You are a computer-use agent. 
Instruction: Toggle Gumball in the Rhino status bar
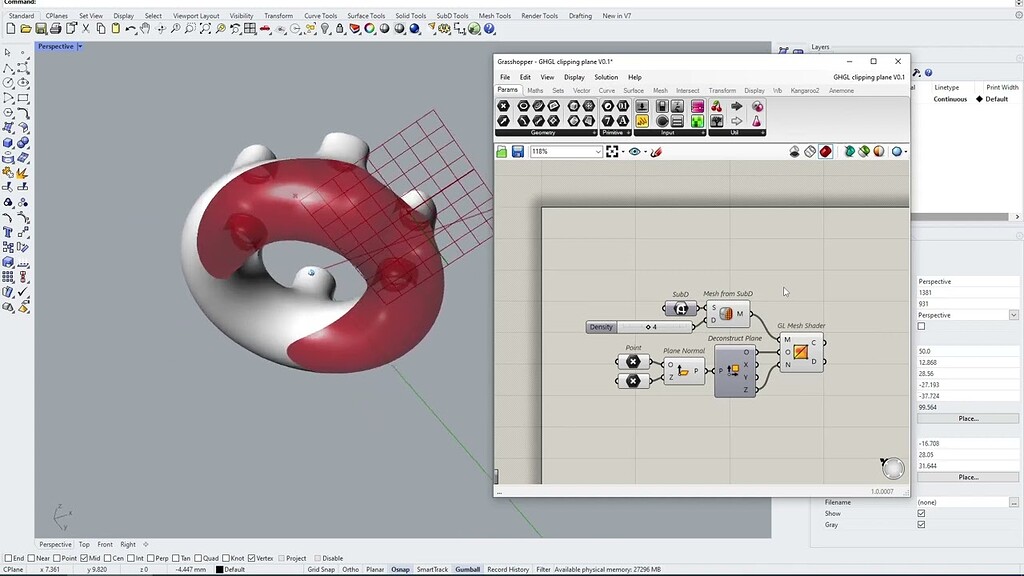pyautogui.click(x=467, y=568)
